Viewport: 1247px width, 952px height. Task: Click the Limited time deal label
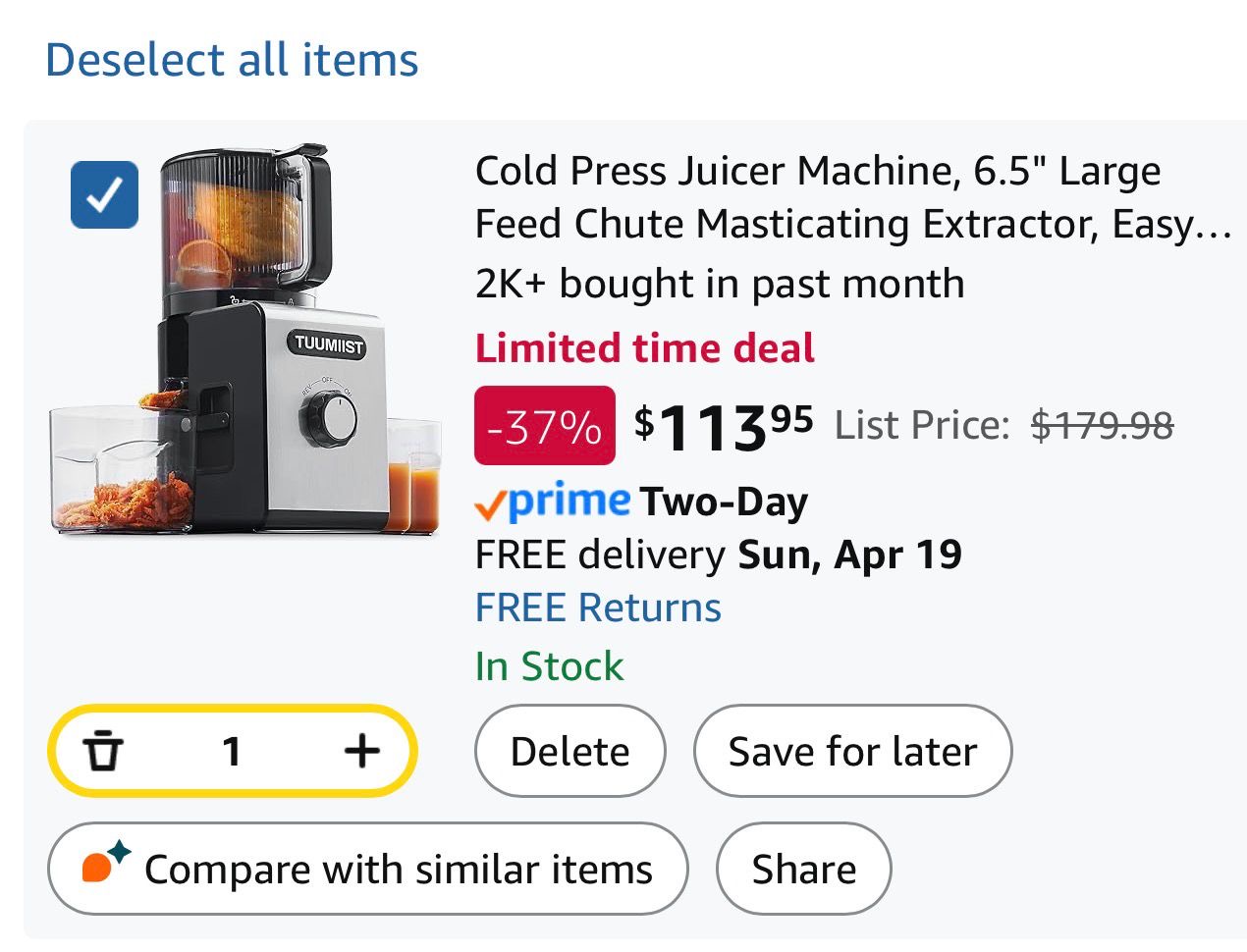(644, 348)
